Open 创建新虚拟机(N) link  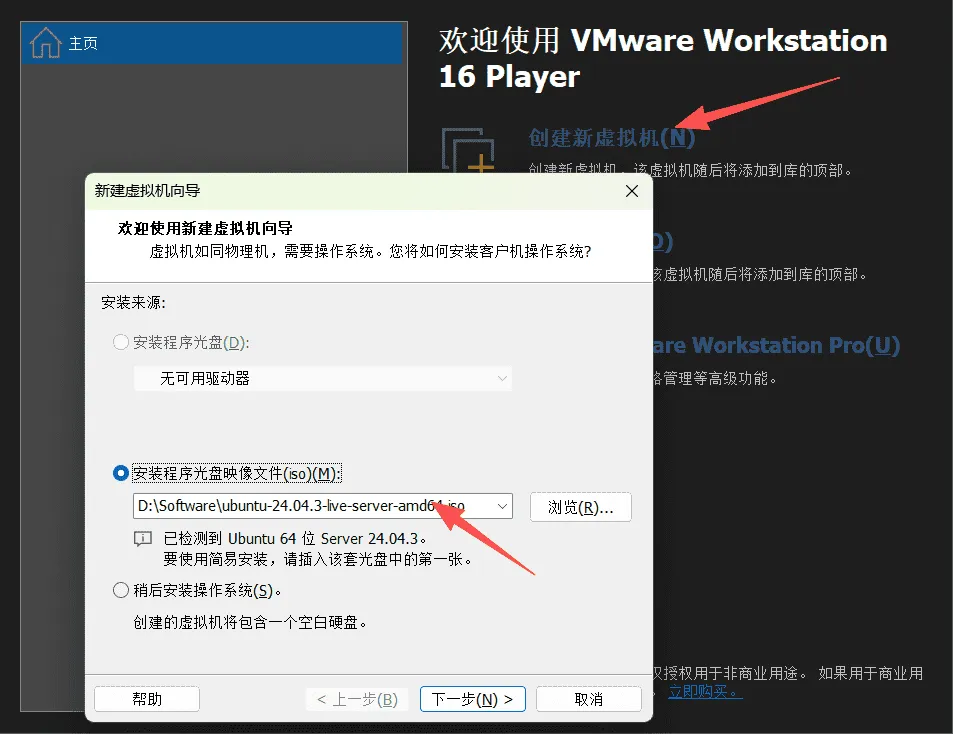click(x=611, y=138)
